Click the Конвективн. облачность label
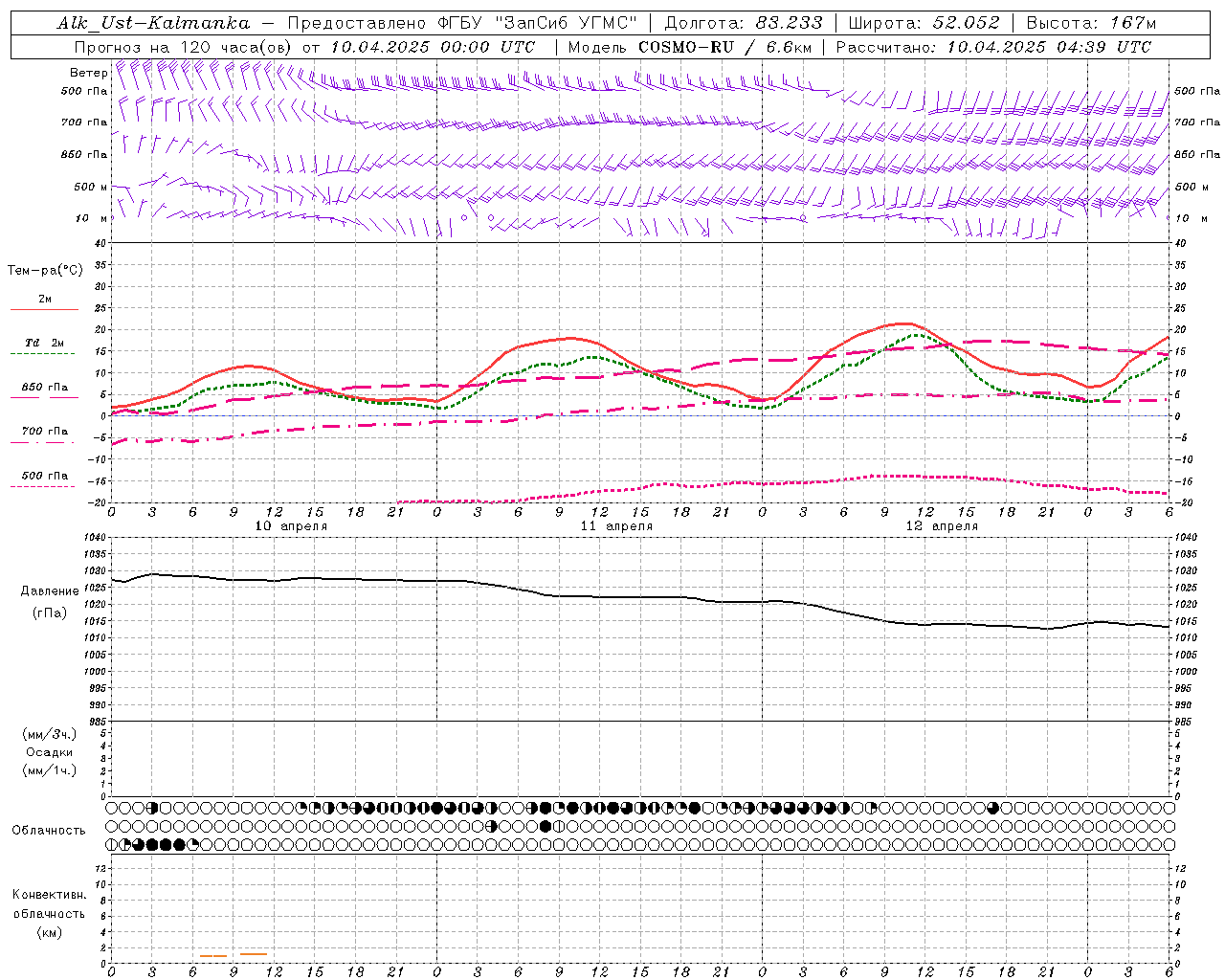Viewport: 1225px width, 980px height. point(49,904)
